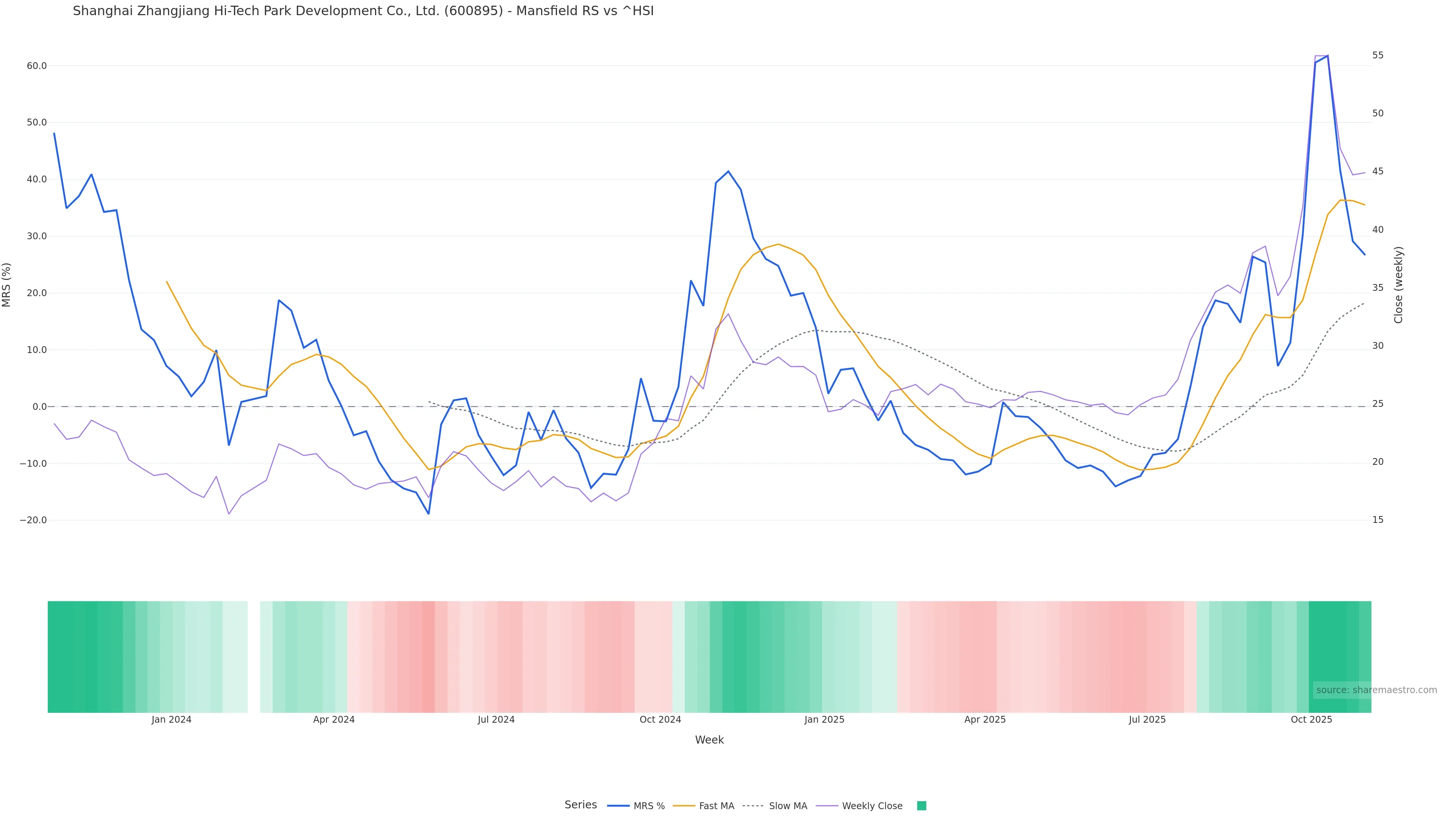Select the Oct 2025 x-axis label

point(1311,720)
